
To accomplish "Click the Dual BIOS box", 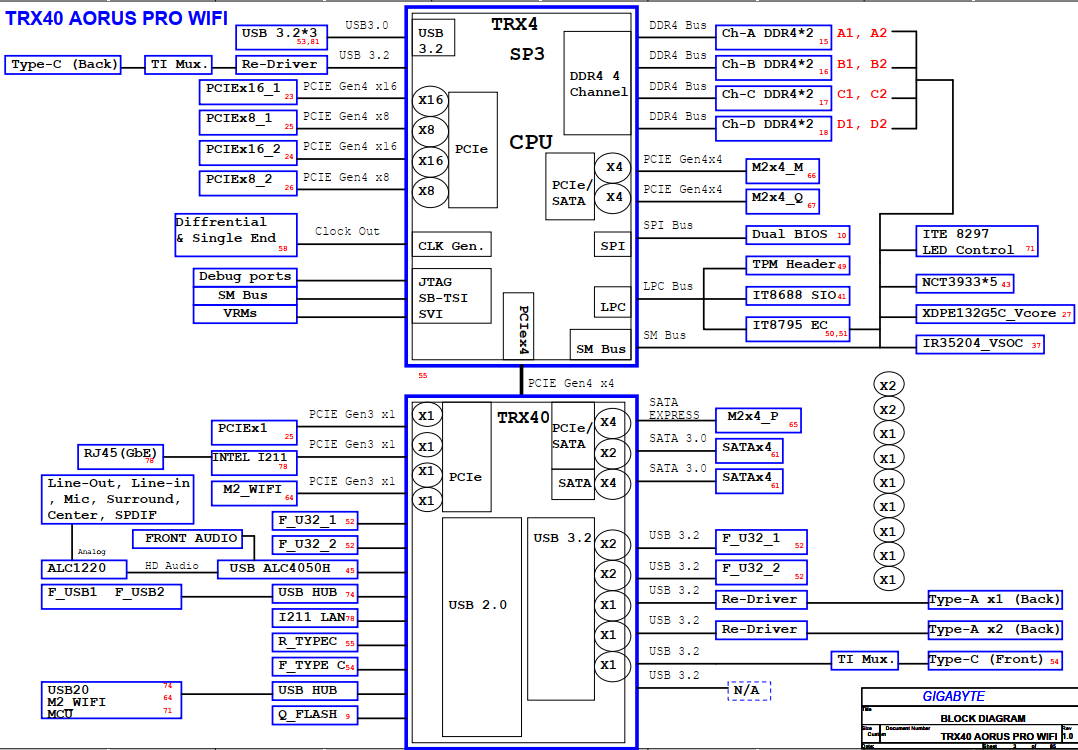I will point(798,234).
